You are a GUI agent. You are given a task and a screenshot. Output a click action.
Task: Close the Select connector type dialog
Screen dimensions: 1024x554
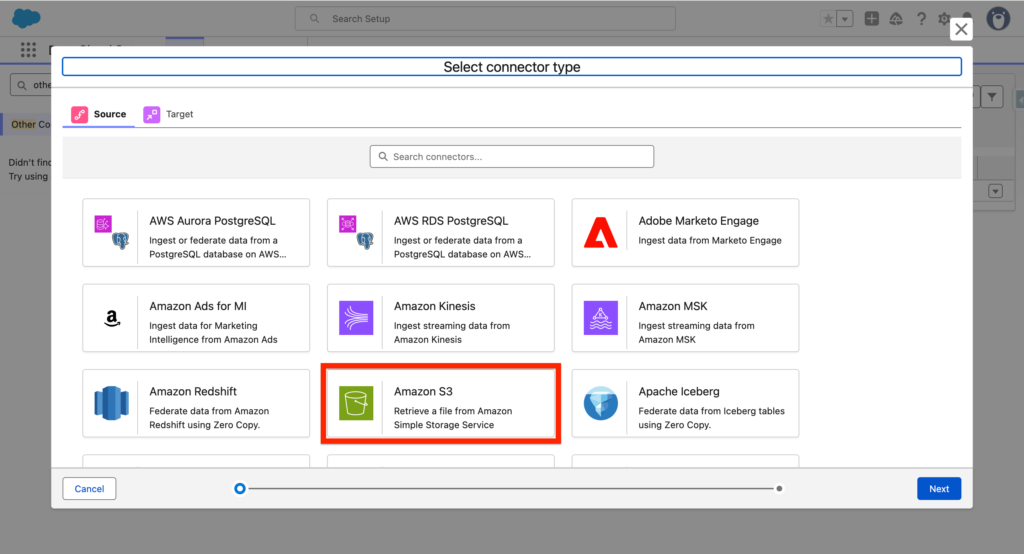pos(961,29)
